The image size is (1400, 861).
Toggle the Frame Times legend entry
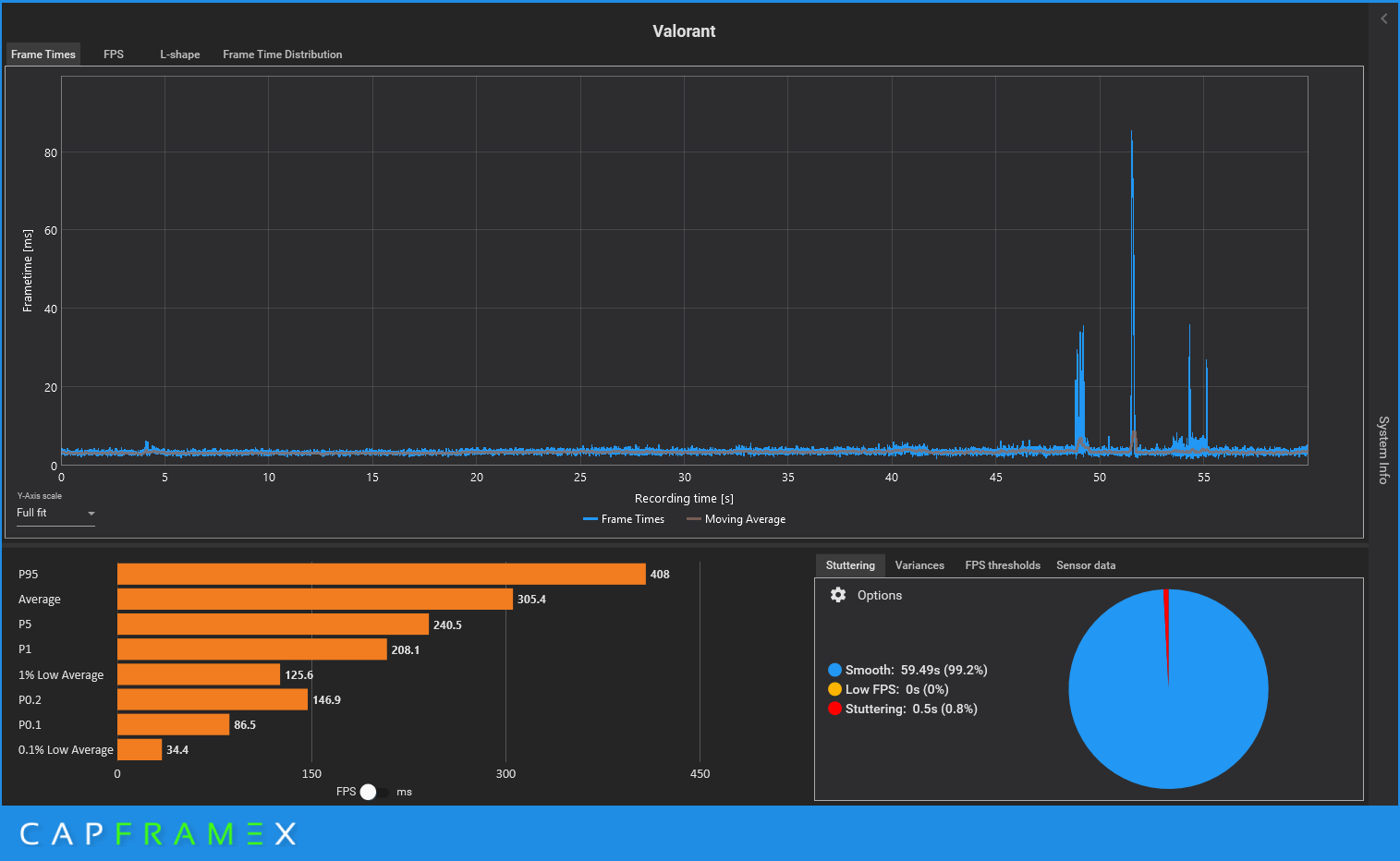(x=624, y=519)
